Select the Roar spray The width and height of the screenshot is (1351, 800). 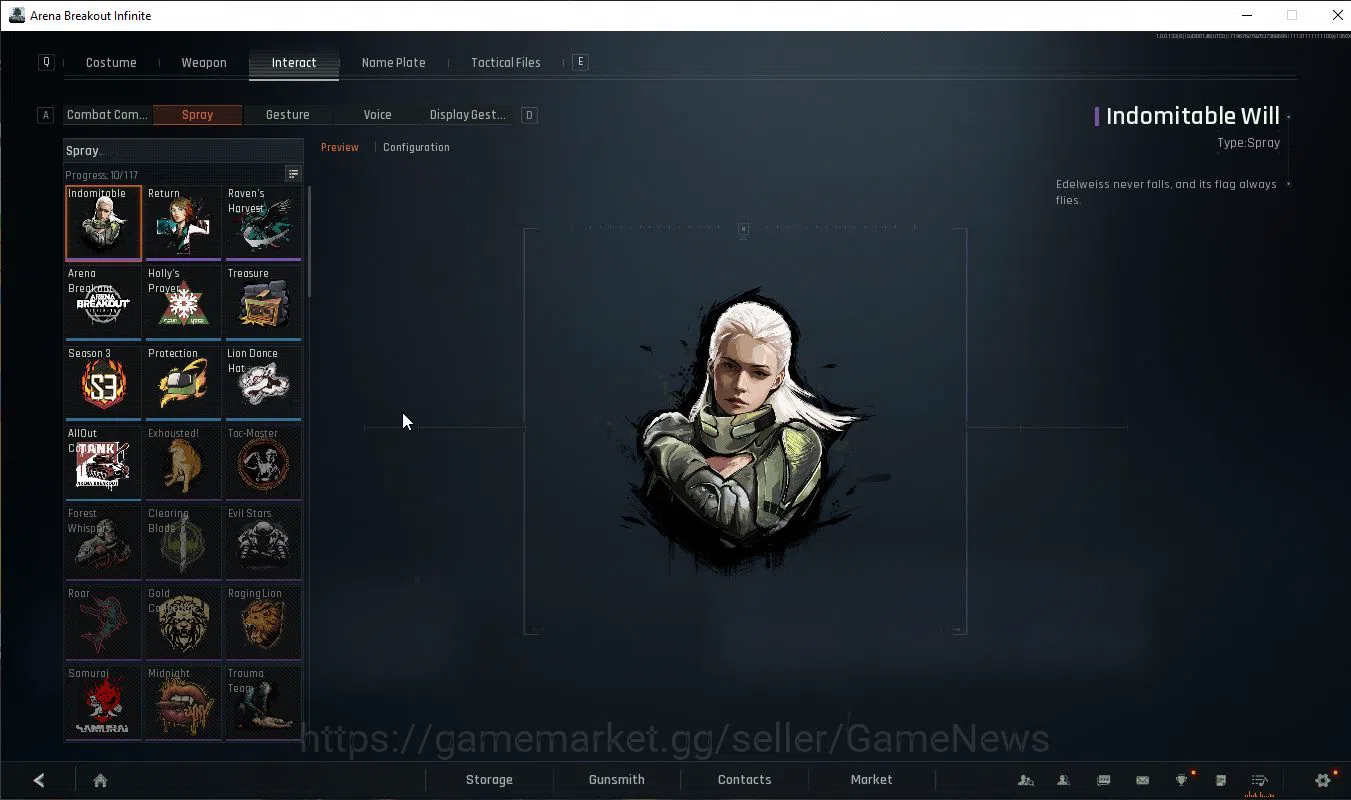click(x=103, y=622)
